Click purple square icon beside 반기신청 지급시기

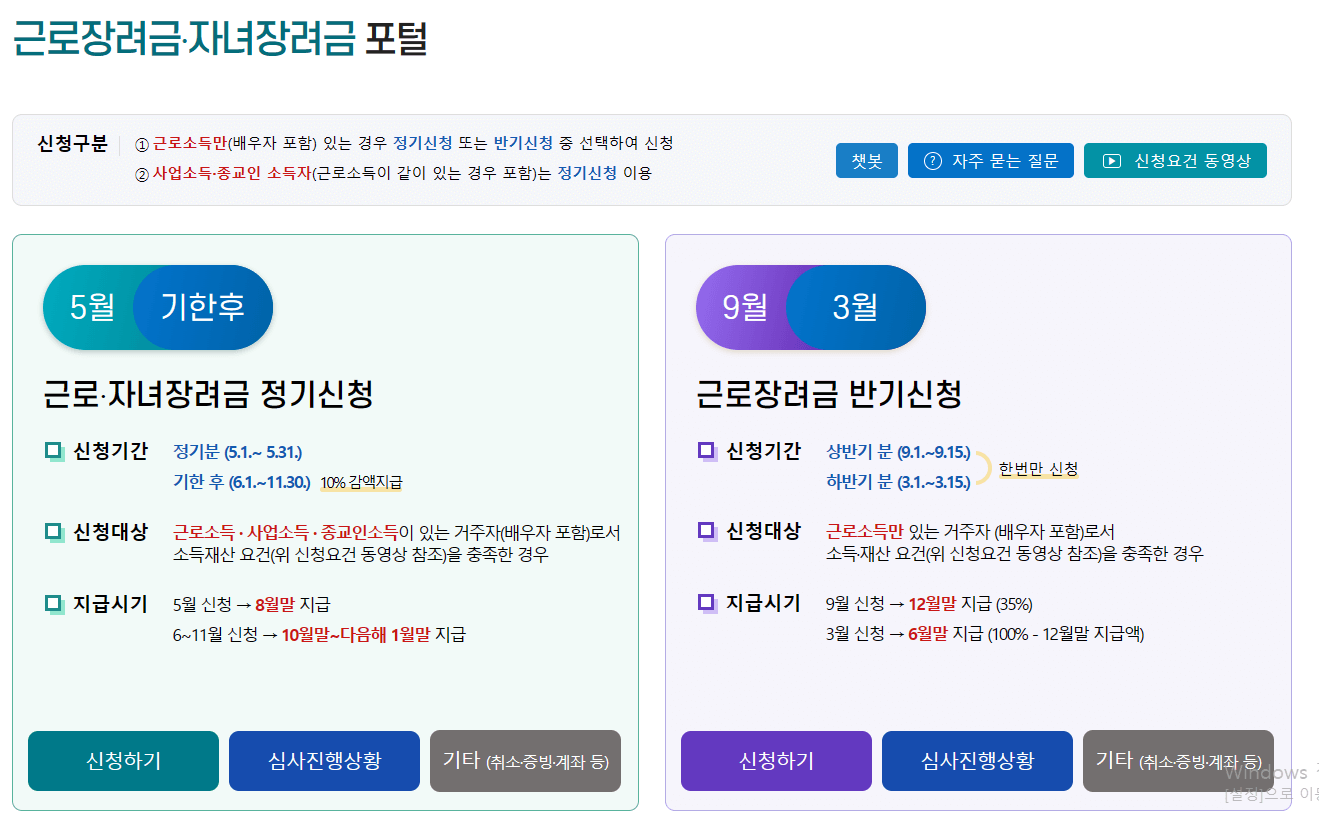(707, 603)
